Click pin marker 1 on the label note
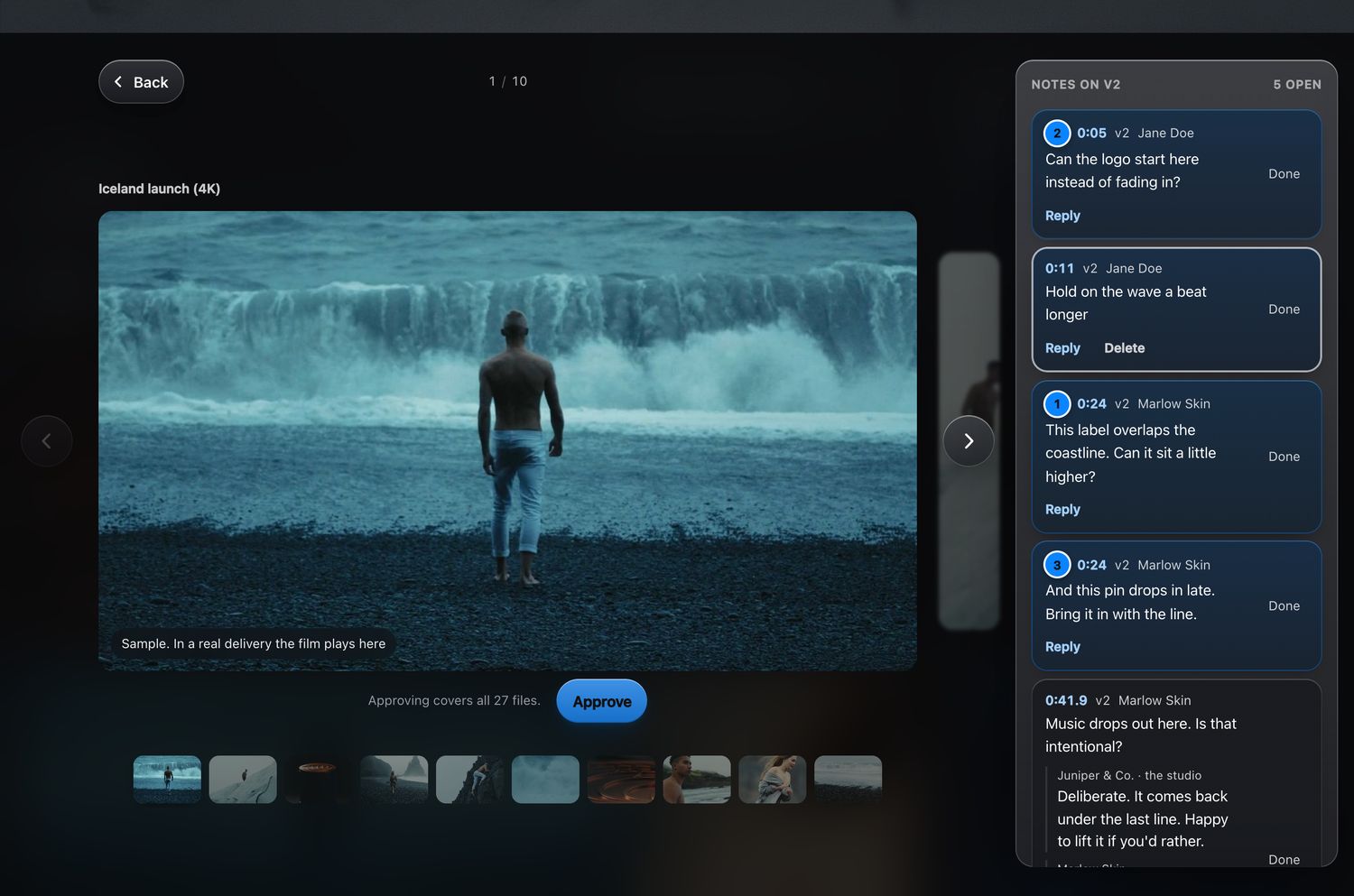This screenshot has height=896, width=1354. [1057, 404]
